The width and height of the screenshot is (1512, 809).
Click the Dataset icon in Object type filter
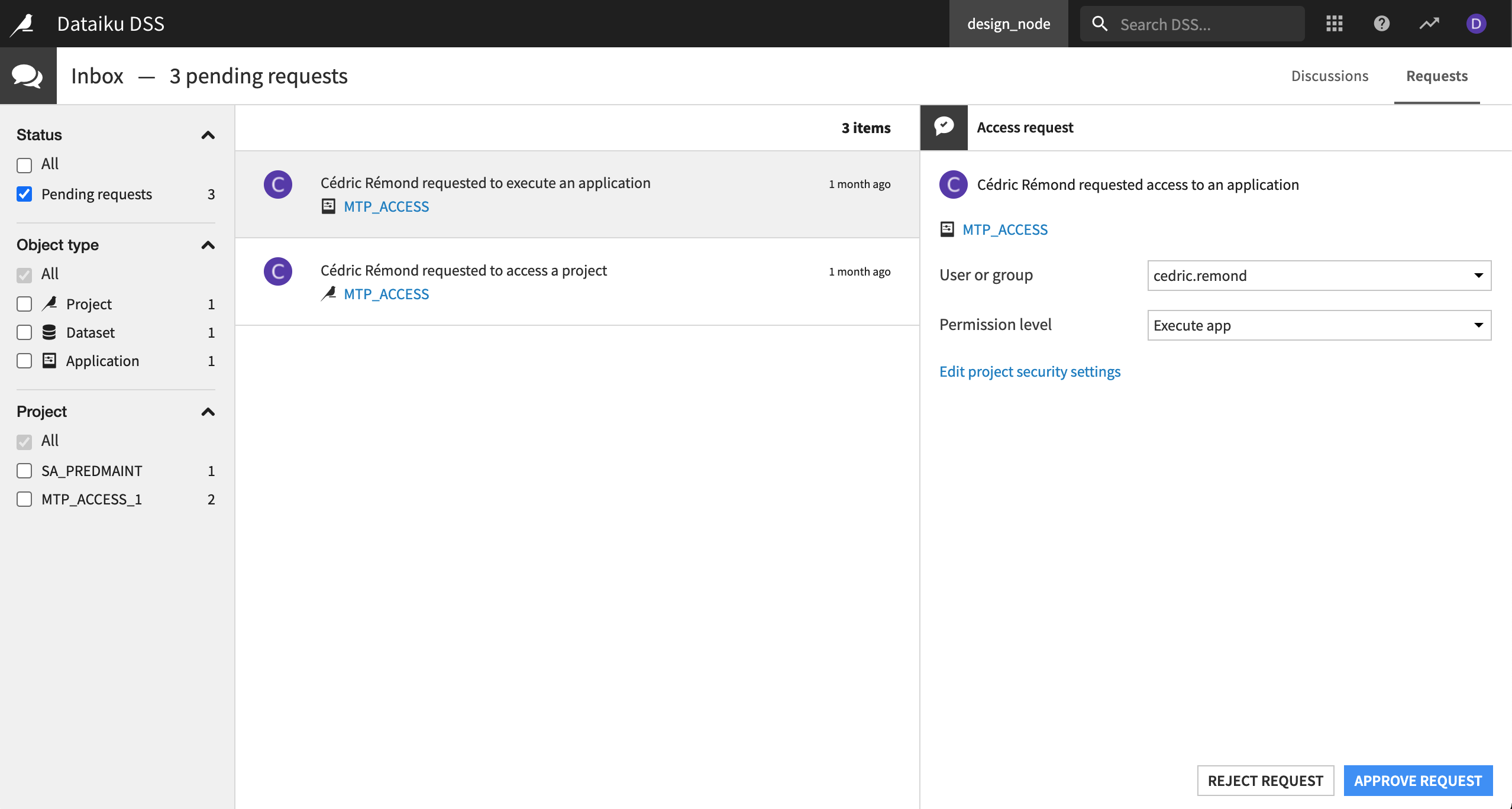point(49,332)
